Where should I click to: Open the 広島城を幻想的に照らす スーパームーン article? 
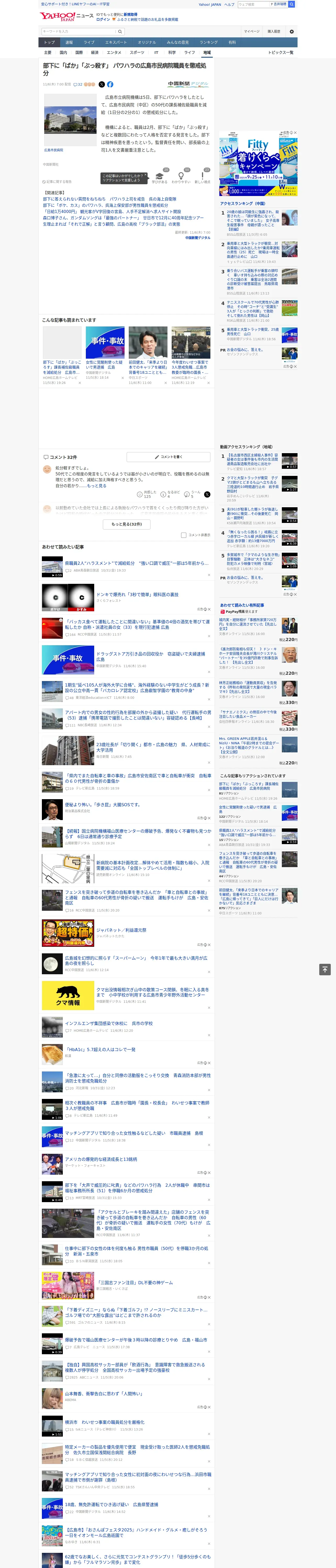[x=136, y=960]
